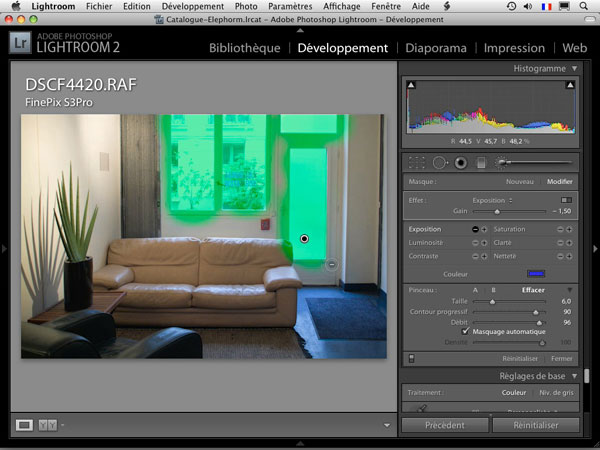
Task: Toggle effect buttons/sliders switch beside Exposition
Action: pyautogui.click(x=566, y=200)
